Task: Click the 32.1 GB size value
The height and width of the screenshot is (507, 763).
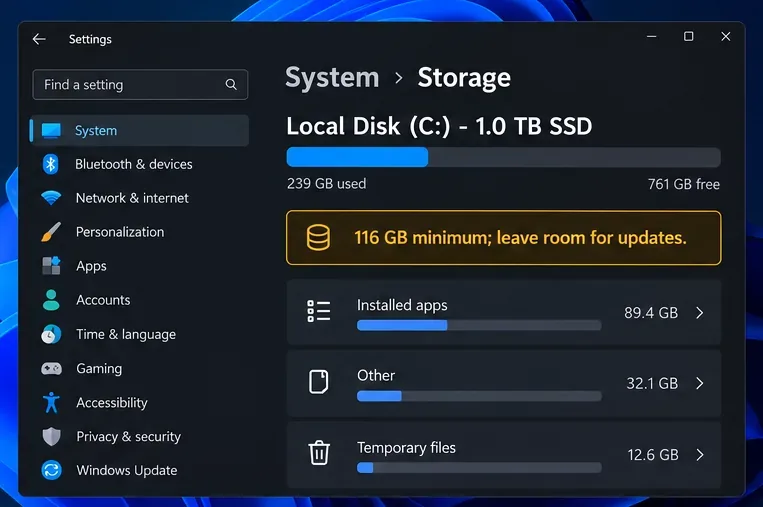Action: pos(652,383)
